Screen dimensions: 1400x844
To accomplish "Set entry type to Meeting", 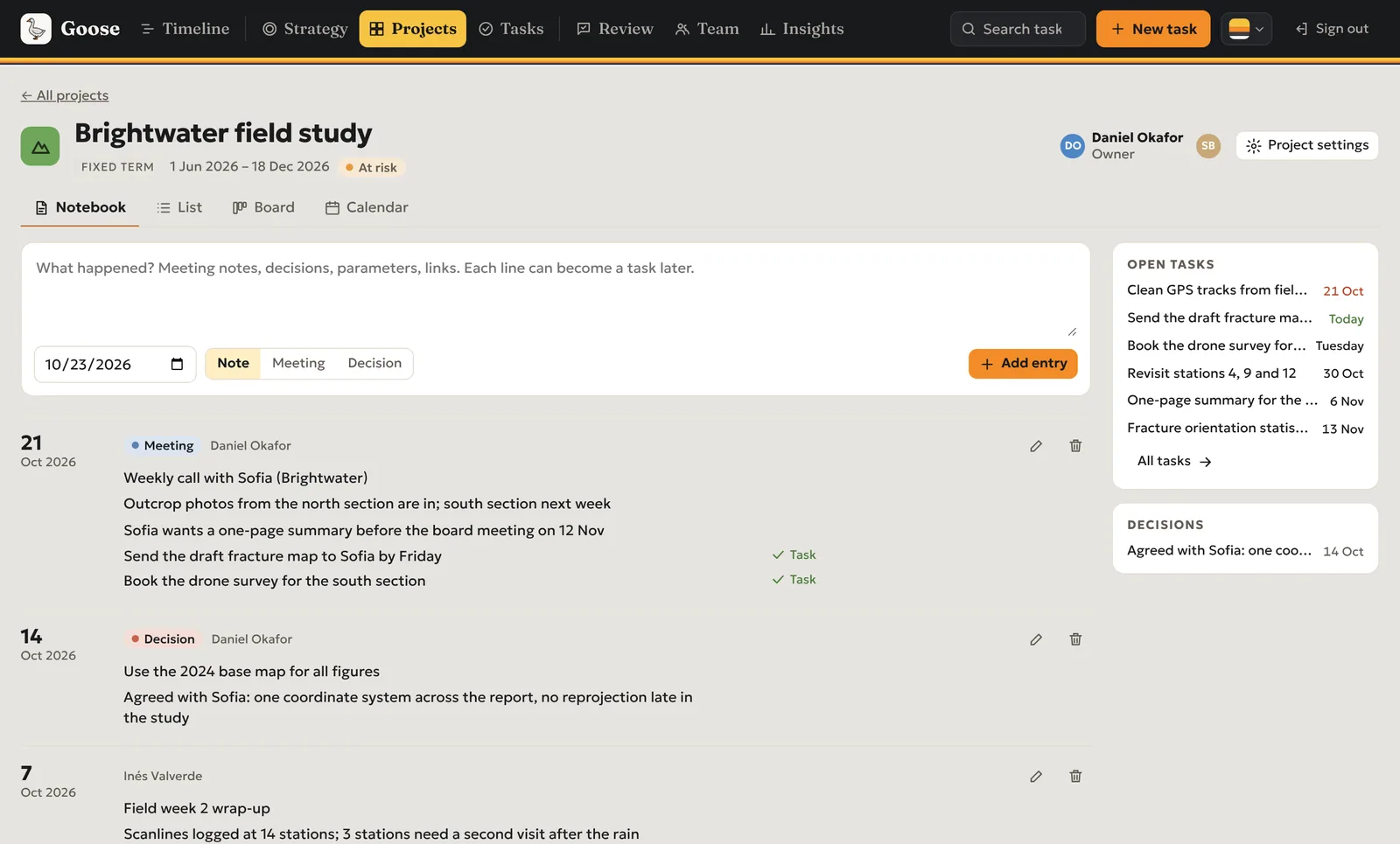I will click(x=298, y=364).
